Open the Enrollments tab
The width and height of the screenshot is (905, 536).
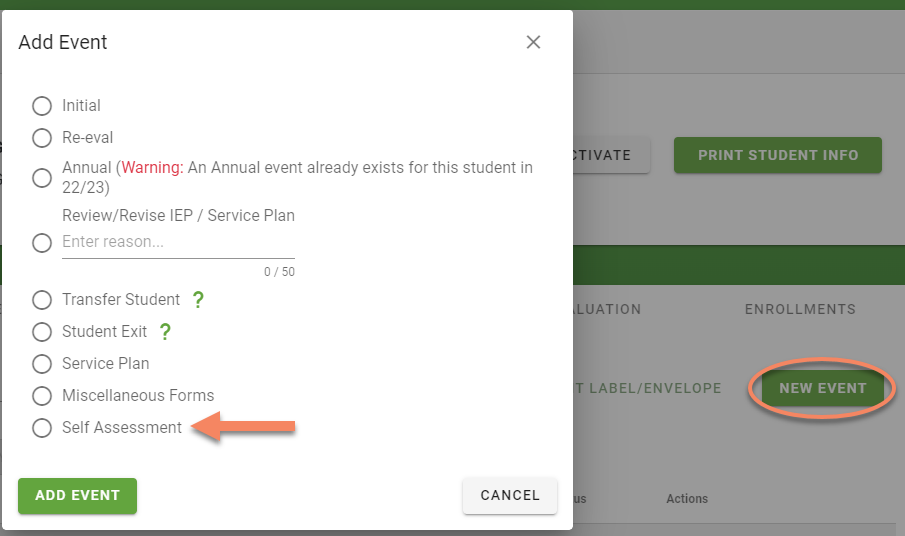[x=800, y=309]
